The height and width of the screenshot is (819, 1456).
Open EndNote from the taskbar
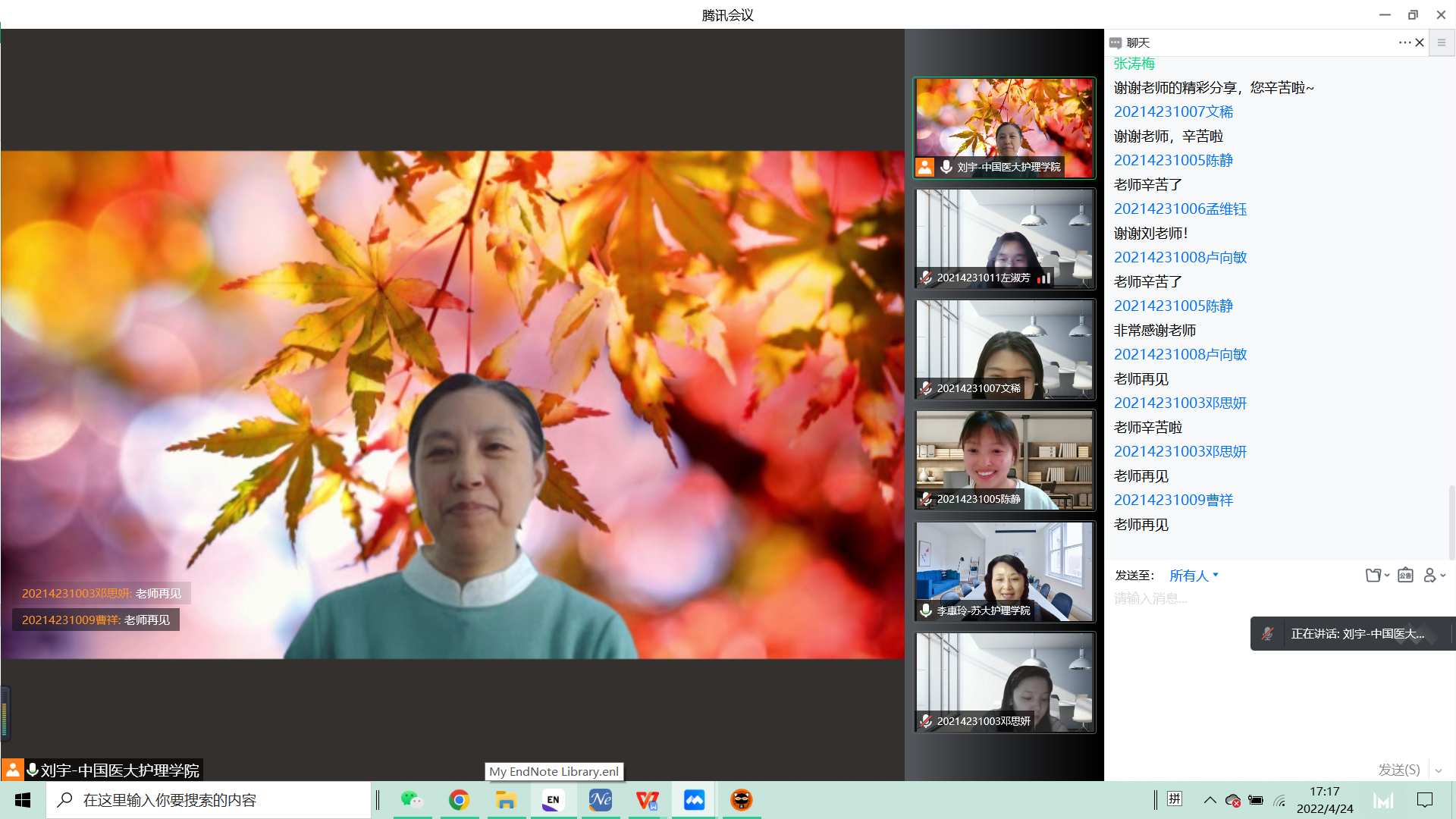553,800
